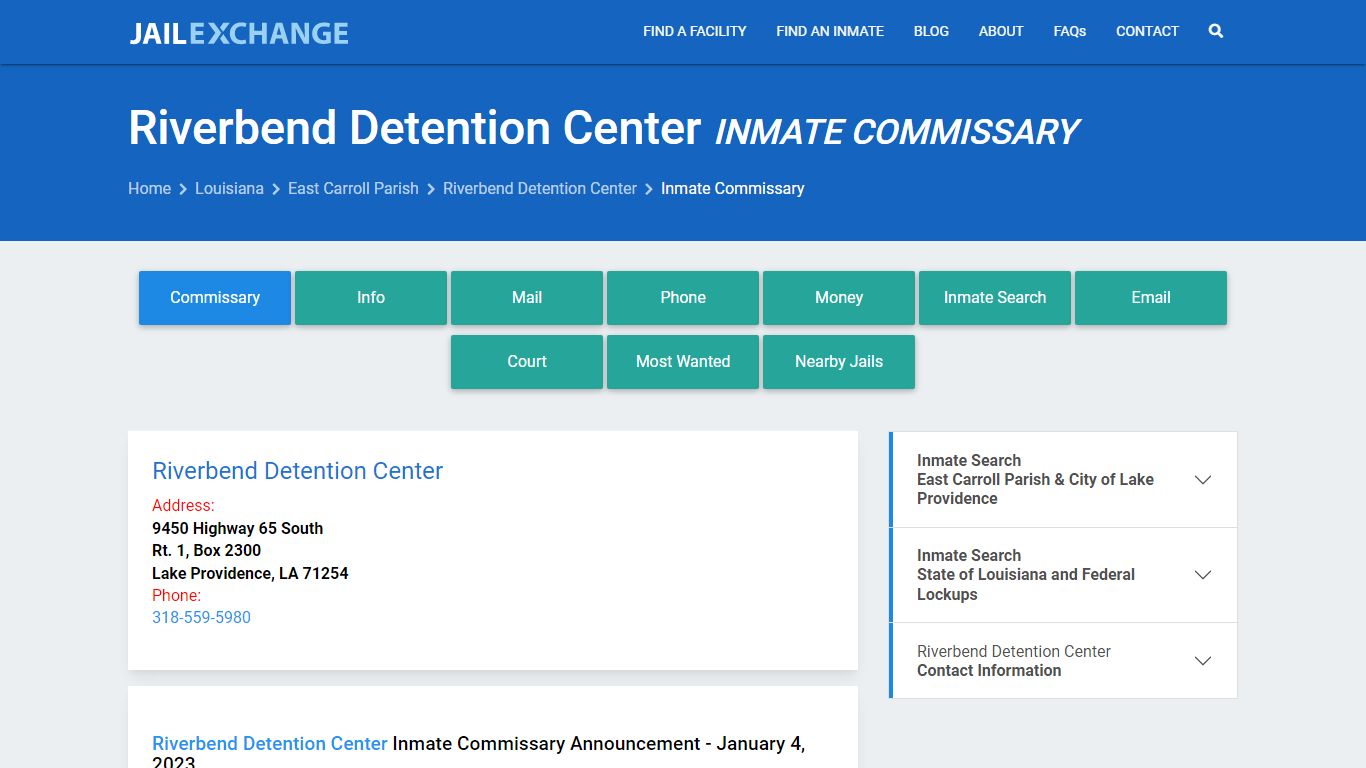Follow the Louisiana breadcrumb link
The height and width of the screenshot is (768, 1366).
tap(229, 188)
